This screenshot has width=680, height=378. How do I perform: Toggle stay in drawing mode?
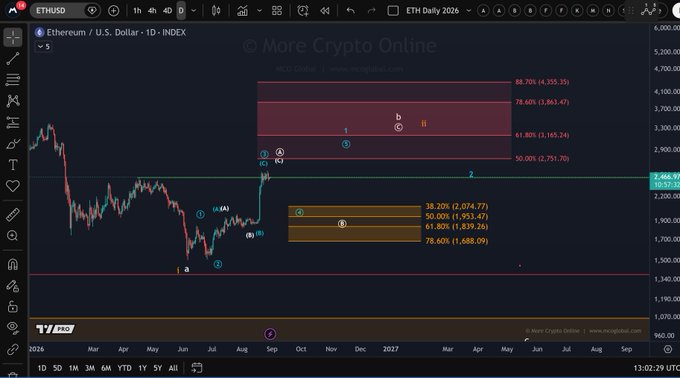point(13,286)
